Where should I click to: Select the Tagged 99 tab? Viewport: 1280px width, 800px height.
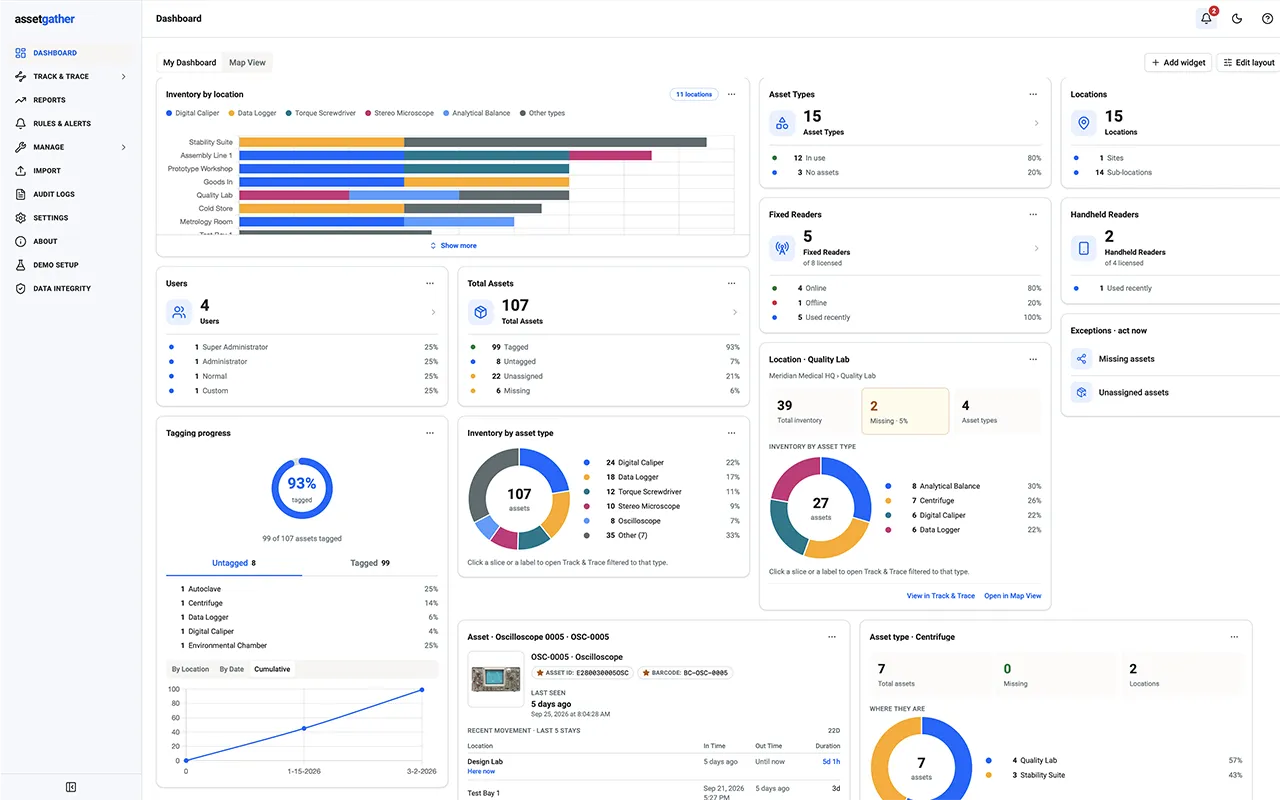pos(370,563)
